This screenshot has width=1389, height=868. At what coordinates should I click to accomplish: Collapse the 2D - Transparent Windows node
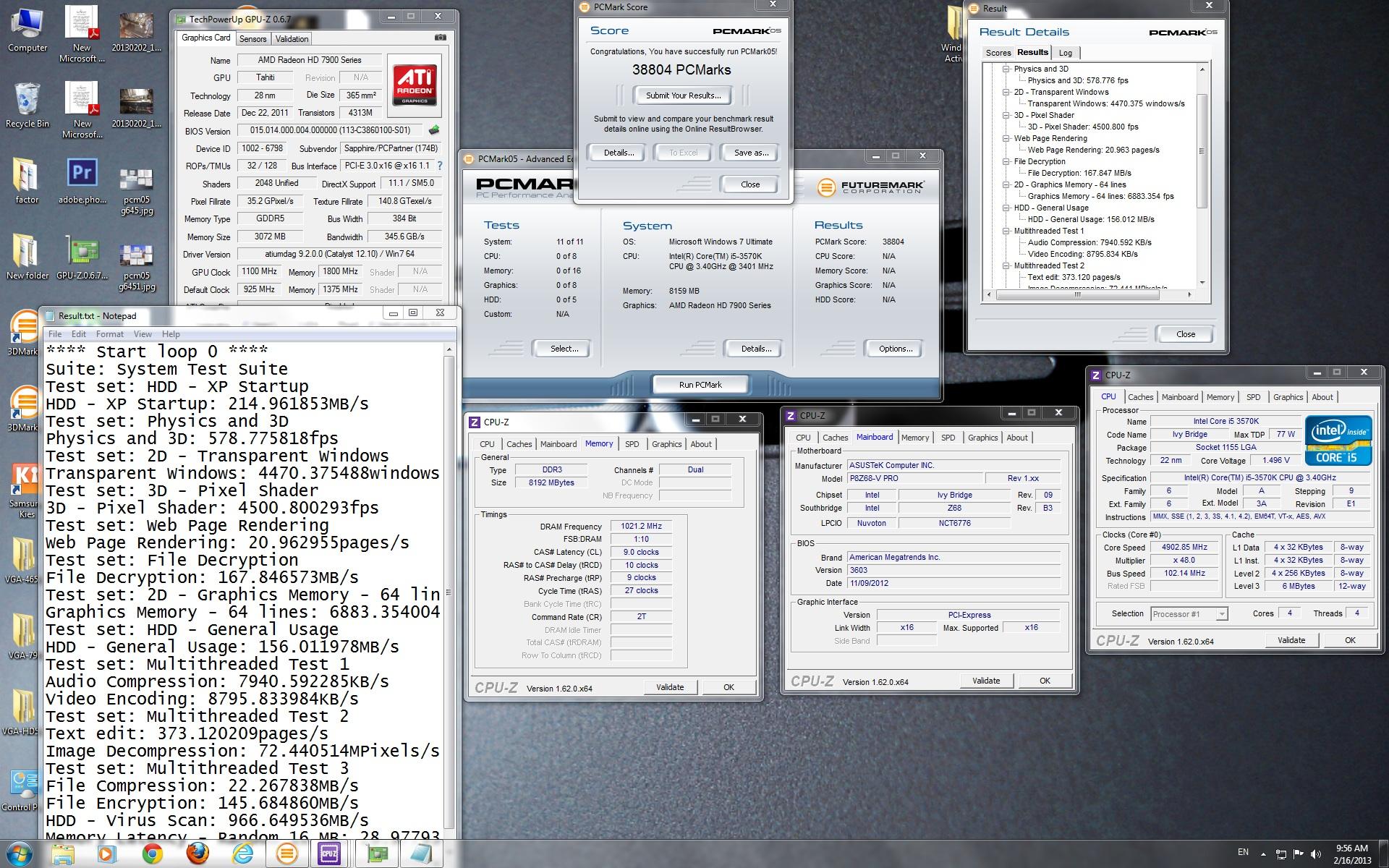(x=1006, y=92)
